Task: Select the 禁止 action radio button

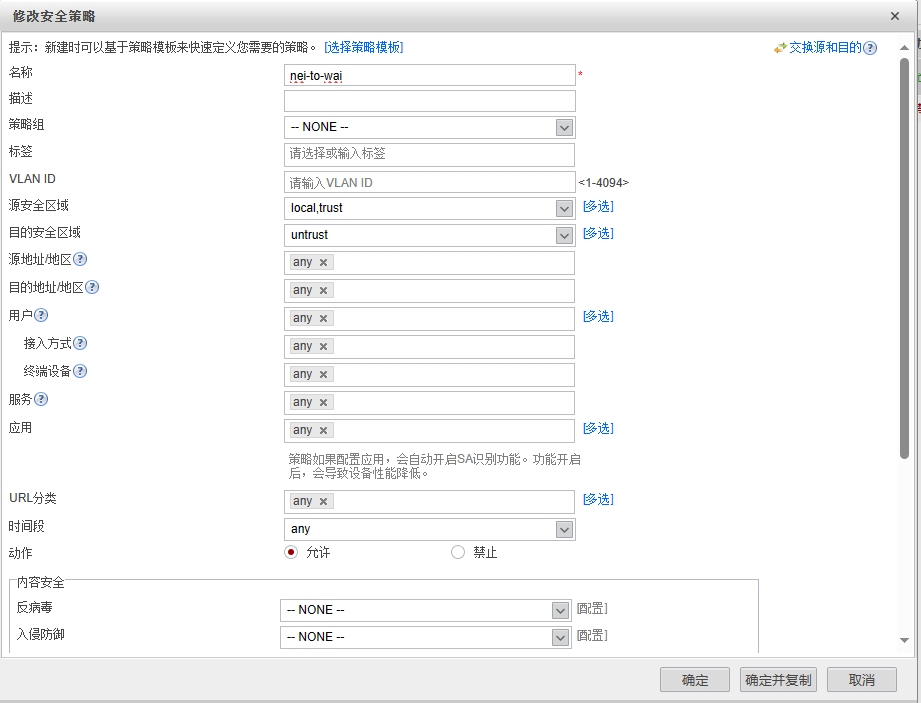Action: click(458, 552)
